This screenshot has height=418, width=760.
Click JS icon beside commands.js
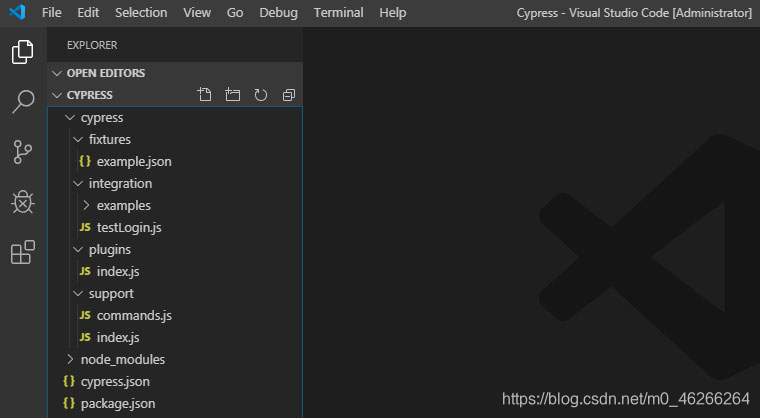click(85, 315)
